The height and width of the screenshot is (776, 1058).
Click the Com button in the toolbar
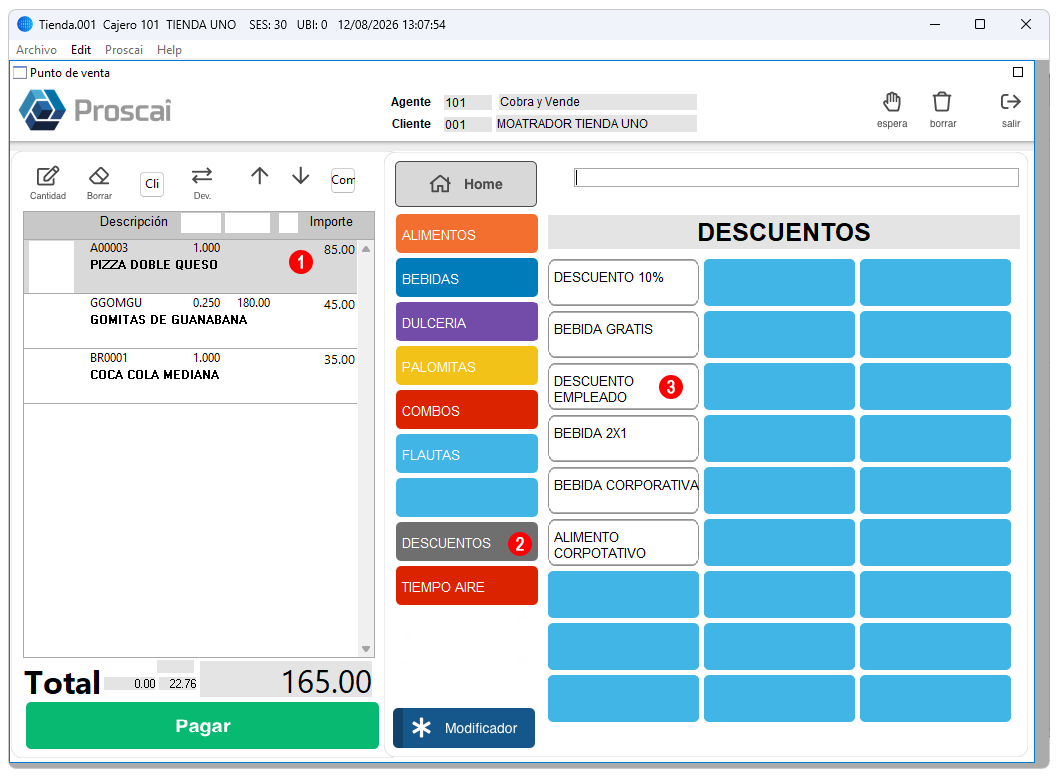[x=343, y=180]
